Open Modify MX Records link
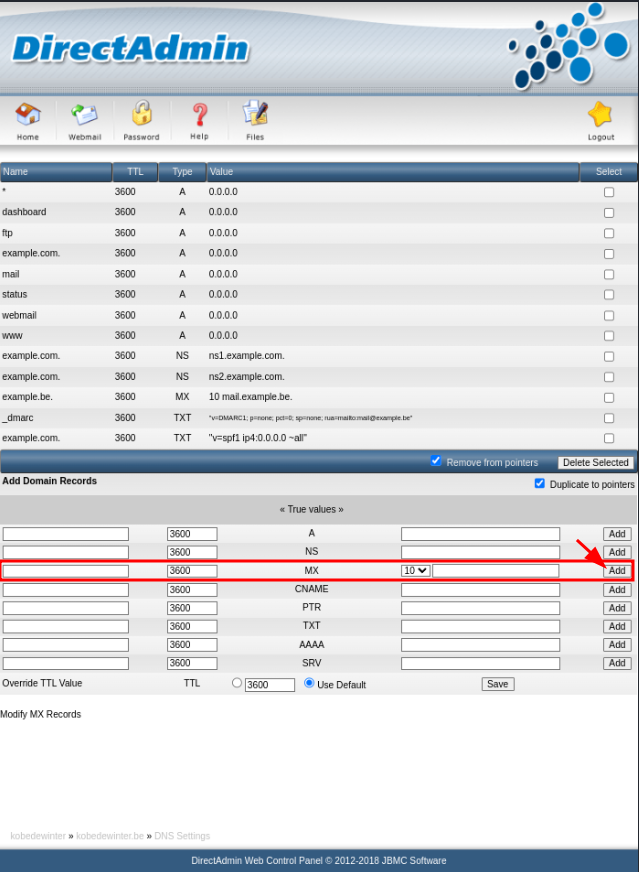This screenshot has height=872, width=639. tap(41, 714)
